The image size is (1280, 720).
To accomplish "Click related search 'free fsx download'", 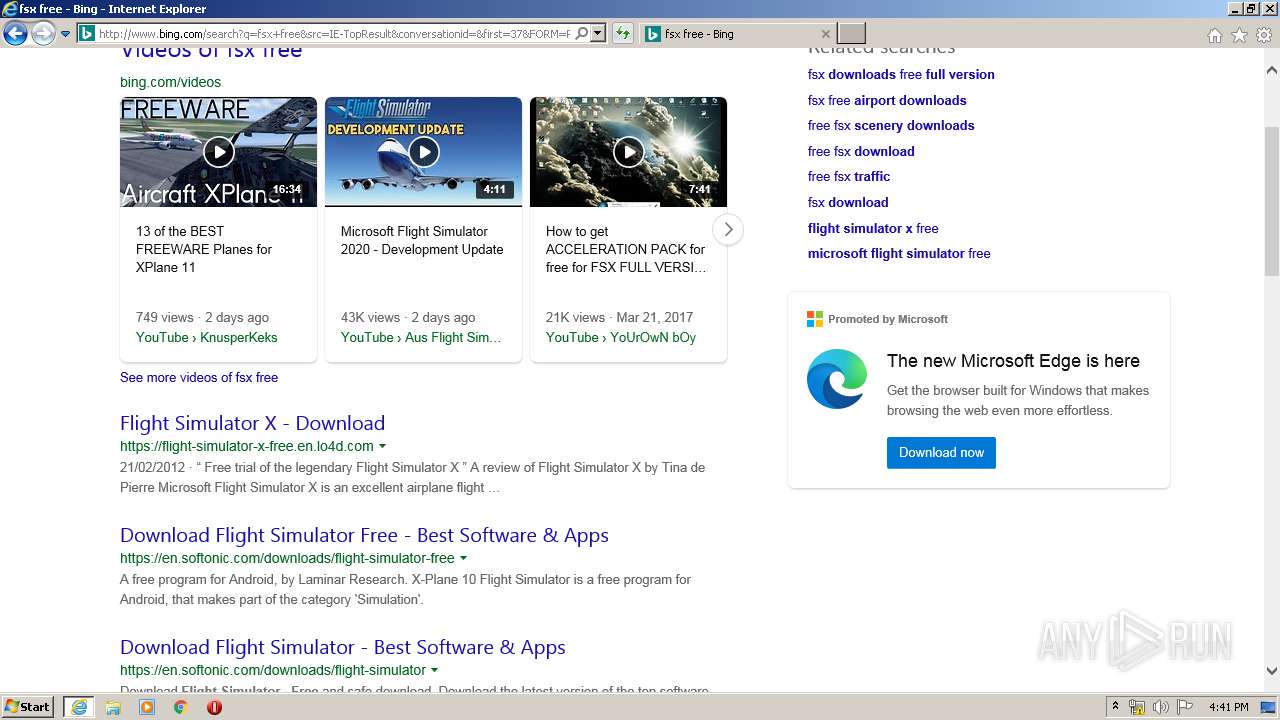I will [x=861, y=151].
